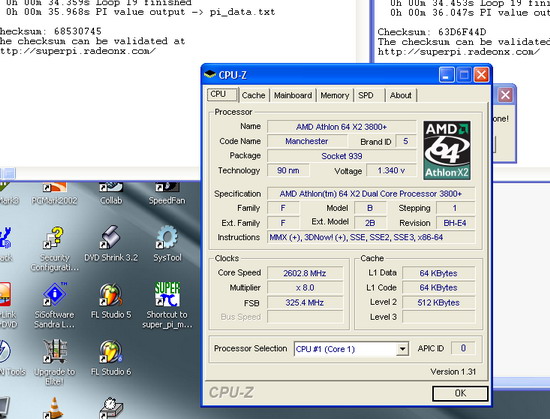Open the PCMark2002 desktop shortcut
The width and height of the screenshot is (550, 419).
[54, 194]
